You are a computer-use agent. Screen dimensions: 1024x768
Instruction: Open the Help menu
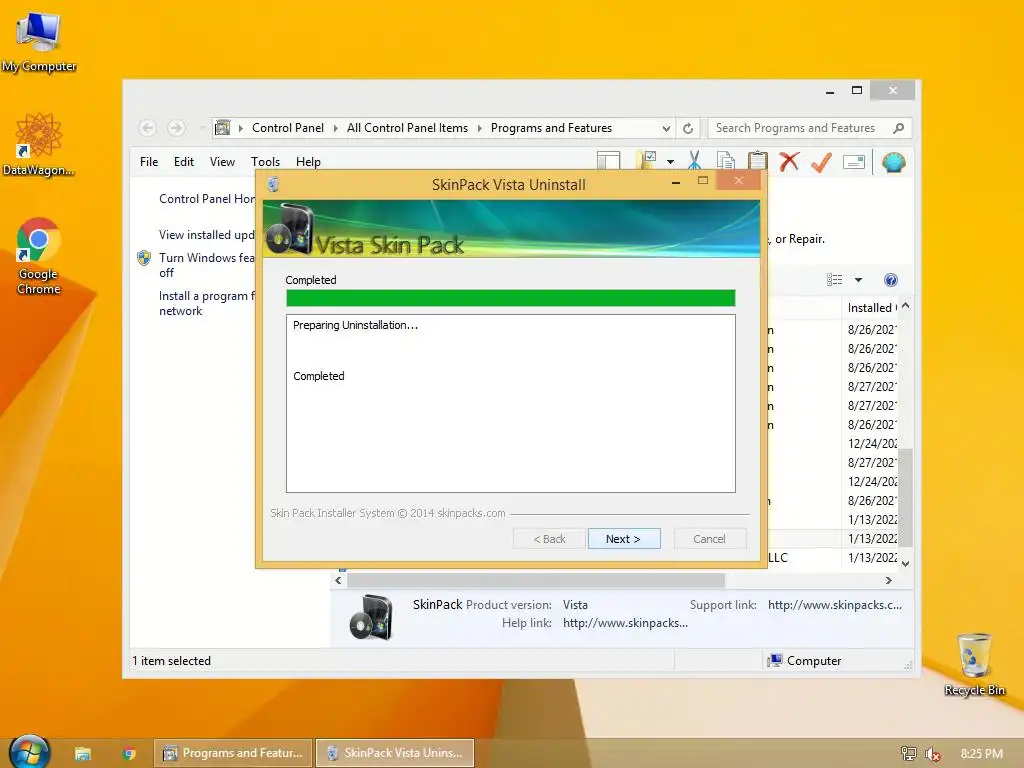click(308, 161)
